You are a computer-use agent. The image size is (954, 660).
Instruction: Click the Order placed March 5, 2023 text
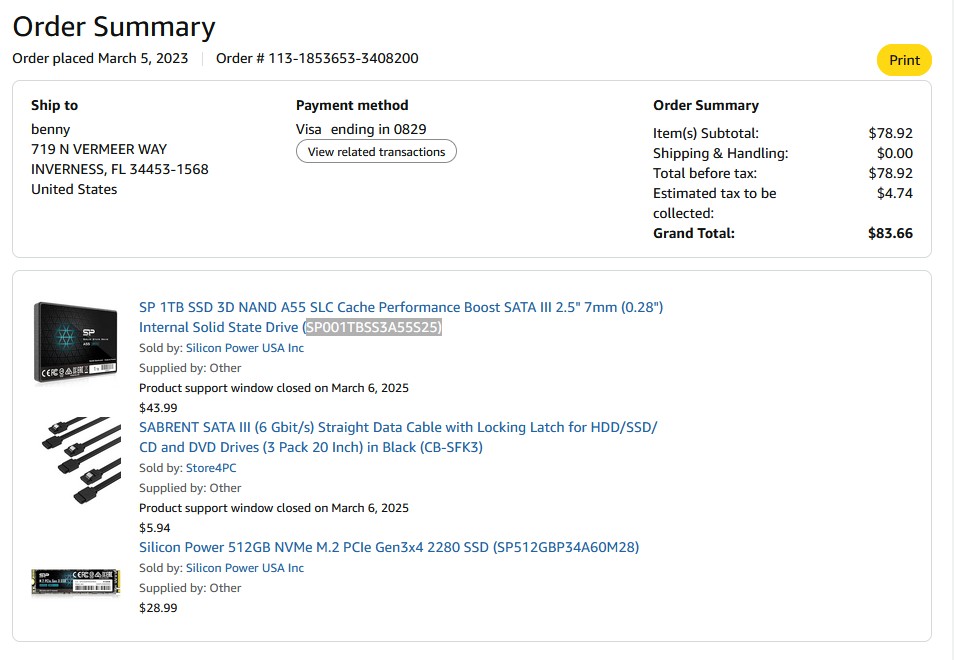(x=100, y=58)
